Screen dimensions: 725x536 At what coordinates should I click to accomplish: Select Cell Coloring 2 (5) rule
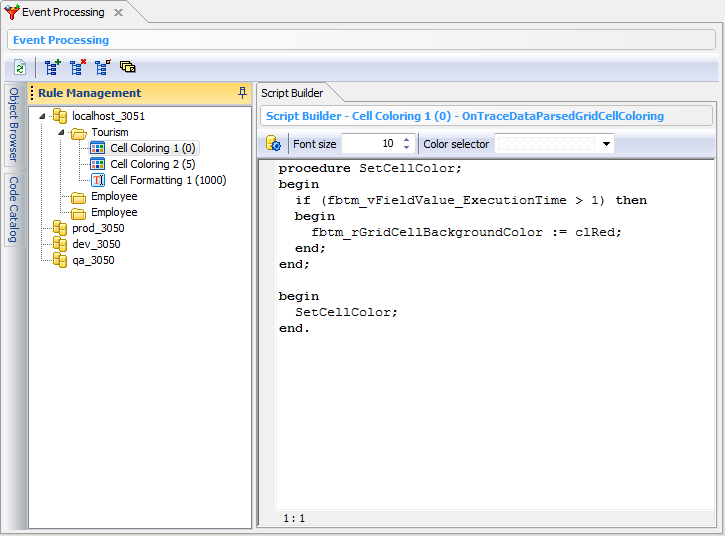point(153,164)
